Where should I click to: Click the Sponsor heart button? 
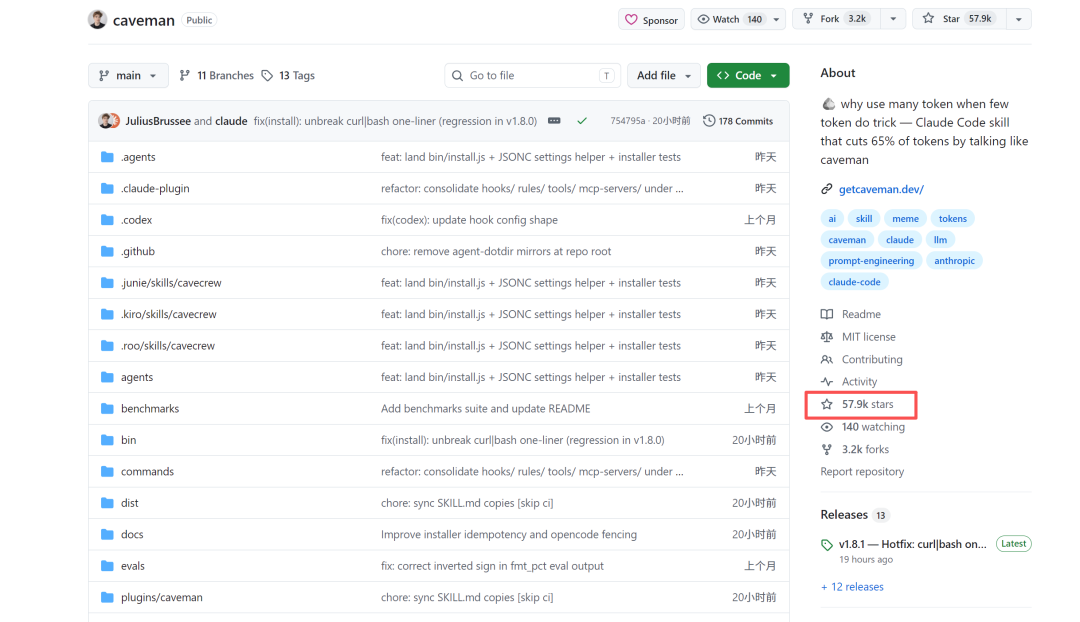tap(651, 20)
